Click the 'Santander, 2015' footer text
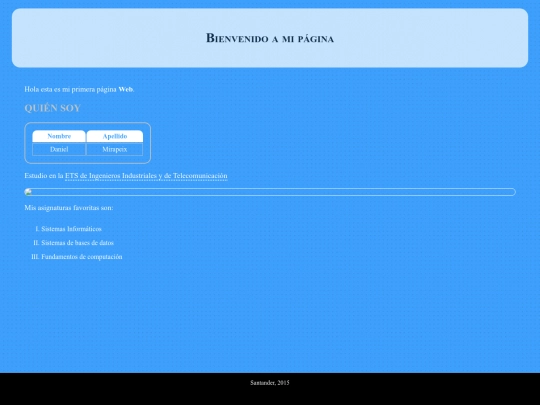This screenshot has width=540, height=405. click(x=270, y=383)
